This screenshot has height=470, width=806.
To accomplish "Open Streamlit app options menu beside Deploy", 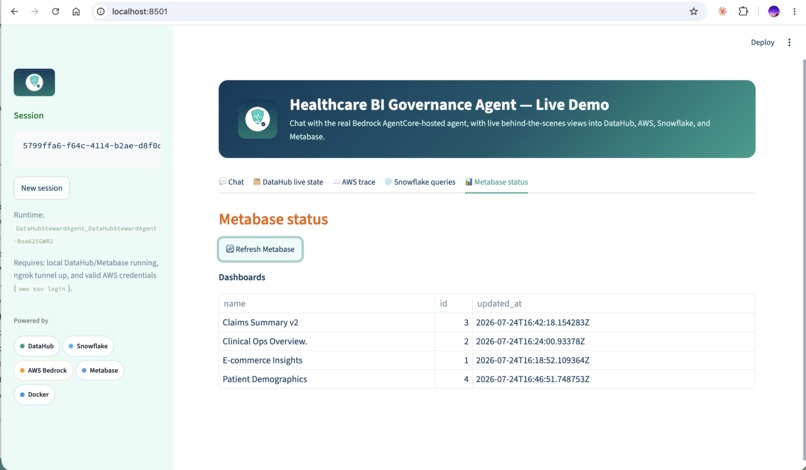I will pos(789,42).
